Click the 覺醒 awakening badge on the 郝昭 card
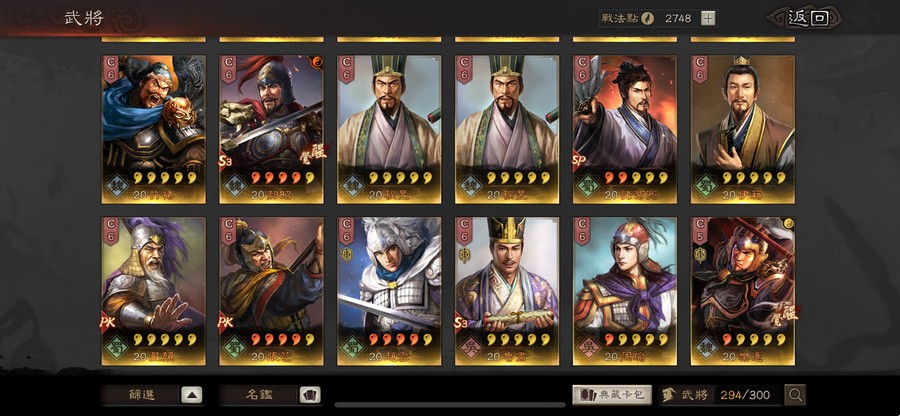Screen dimensions: 900x416 313,155
